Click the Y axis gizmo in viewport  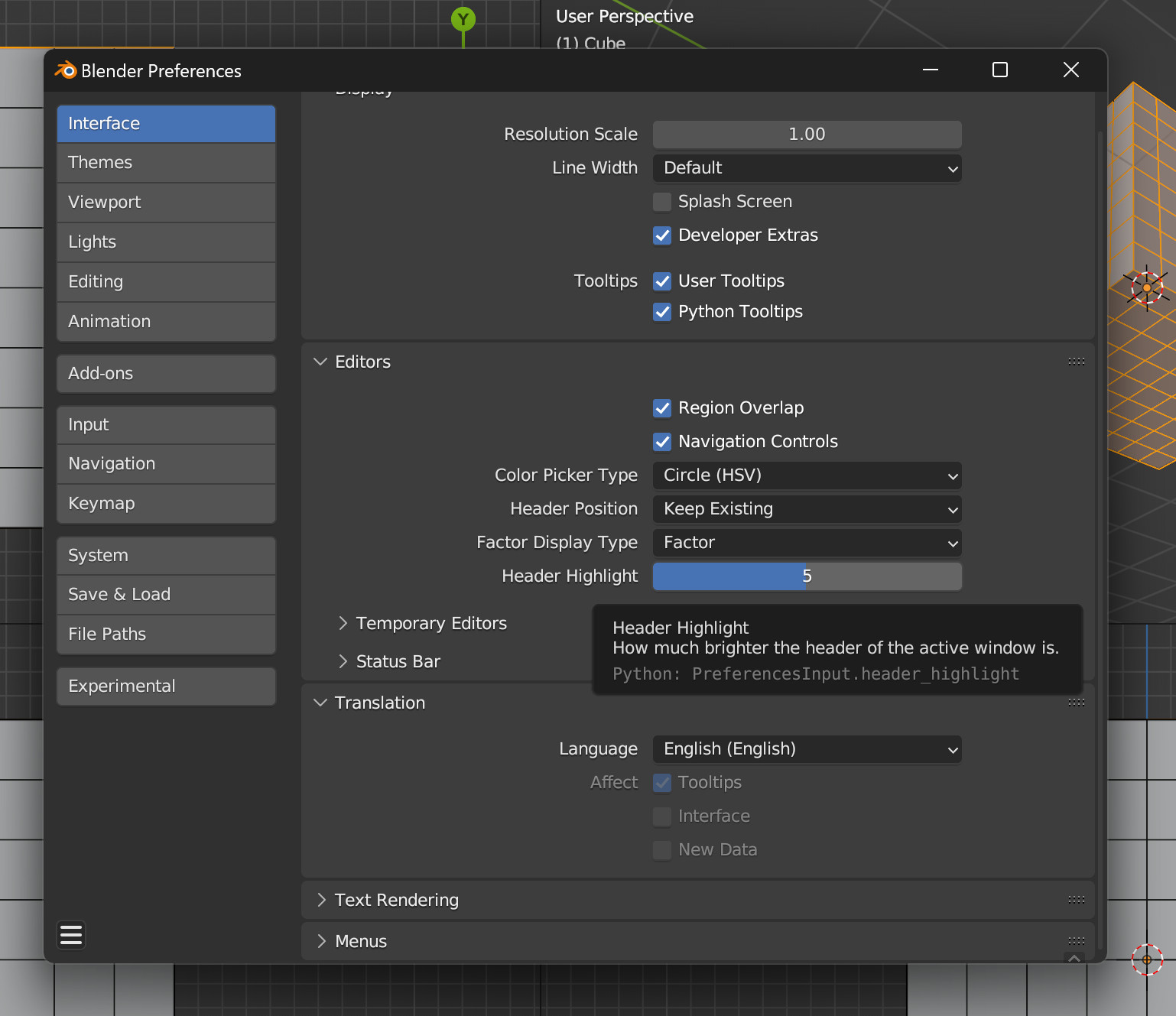pos(463,19)
